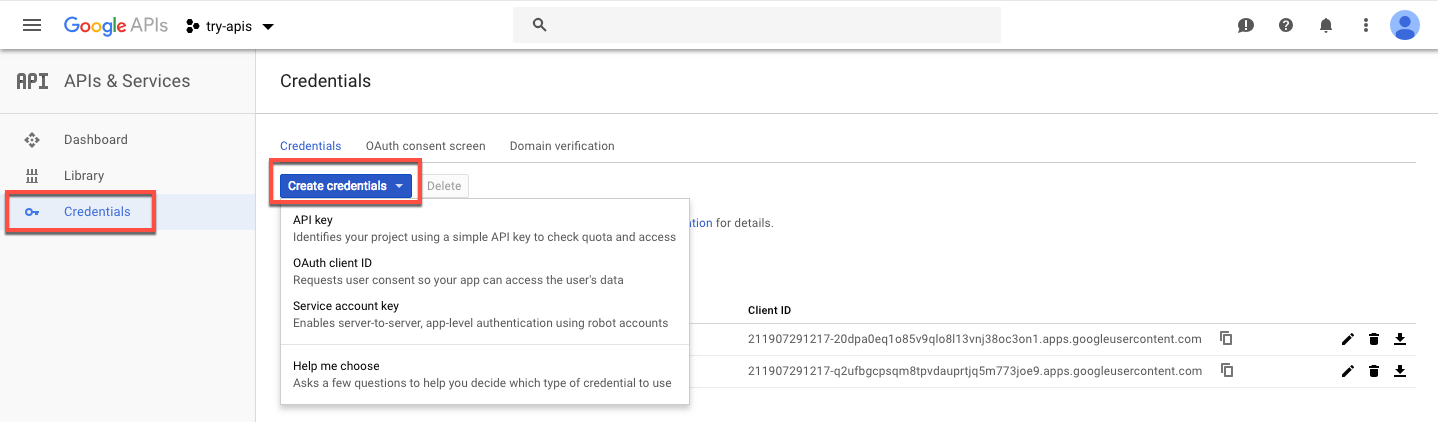1438x422 pixels.
Task: Download JSON for client 211907291217-20dpa0eq
Action: pos(1400,340)
